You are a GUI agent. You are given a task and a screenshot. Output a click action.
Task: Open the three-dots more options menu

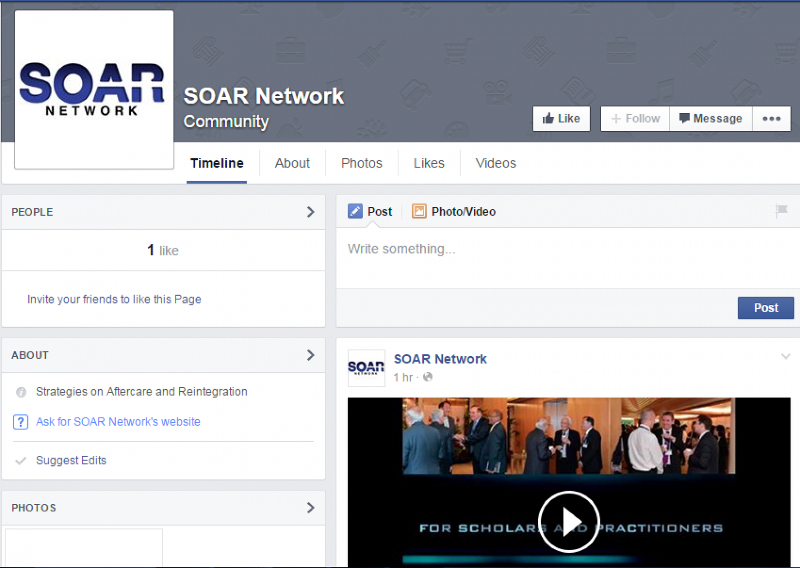771,119
